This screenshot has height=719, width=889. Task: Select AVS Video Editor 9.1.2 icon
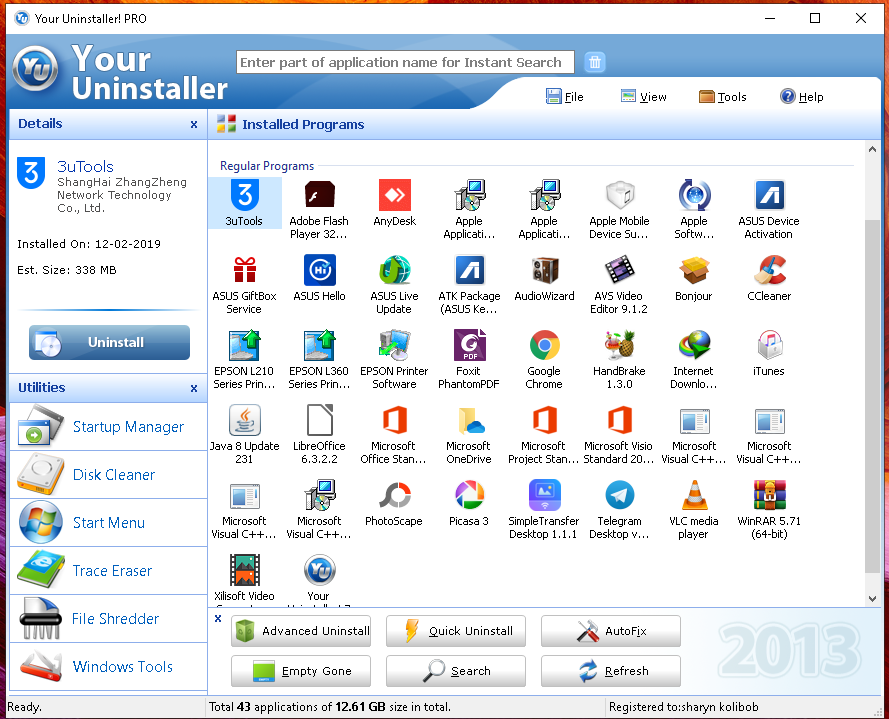pos(619,270)
